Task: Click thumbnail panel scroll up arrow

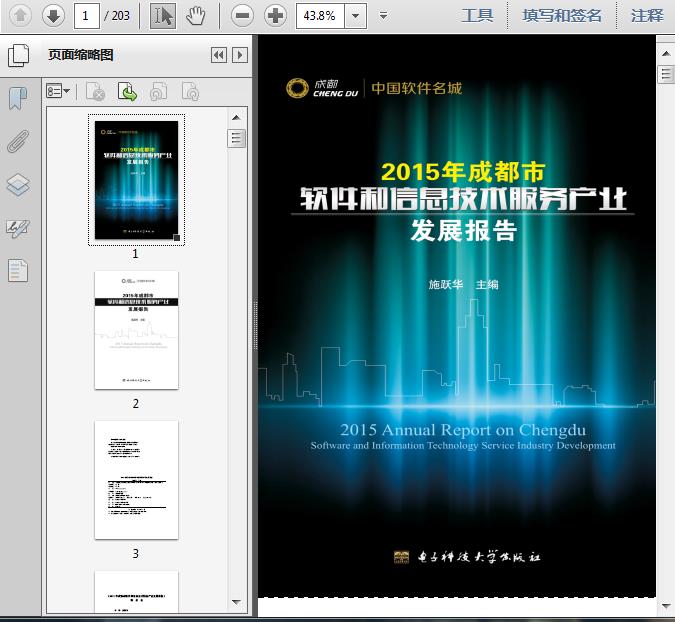Action: click(236, 118)
